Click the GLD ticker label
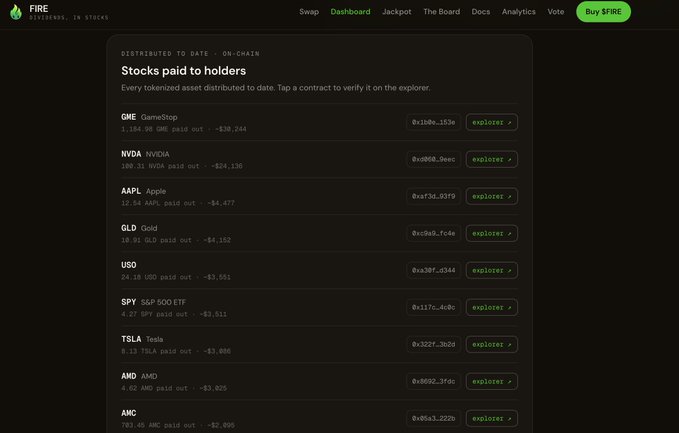The image size is (679, 433). 129,228
